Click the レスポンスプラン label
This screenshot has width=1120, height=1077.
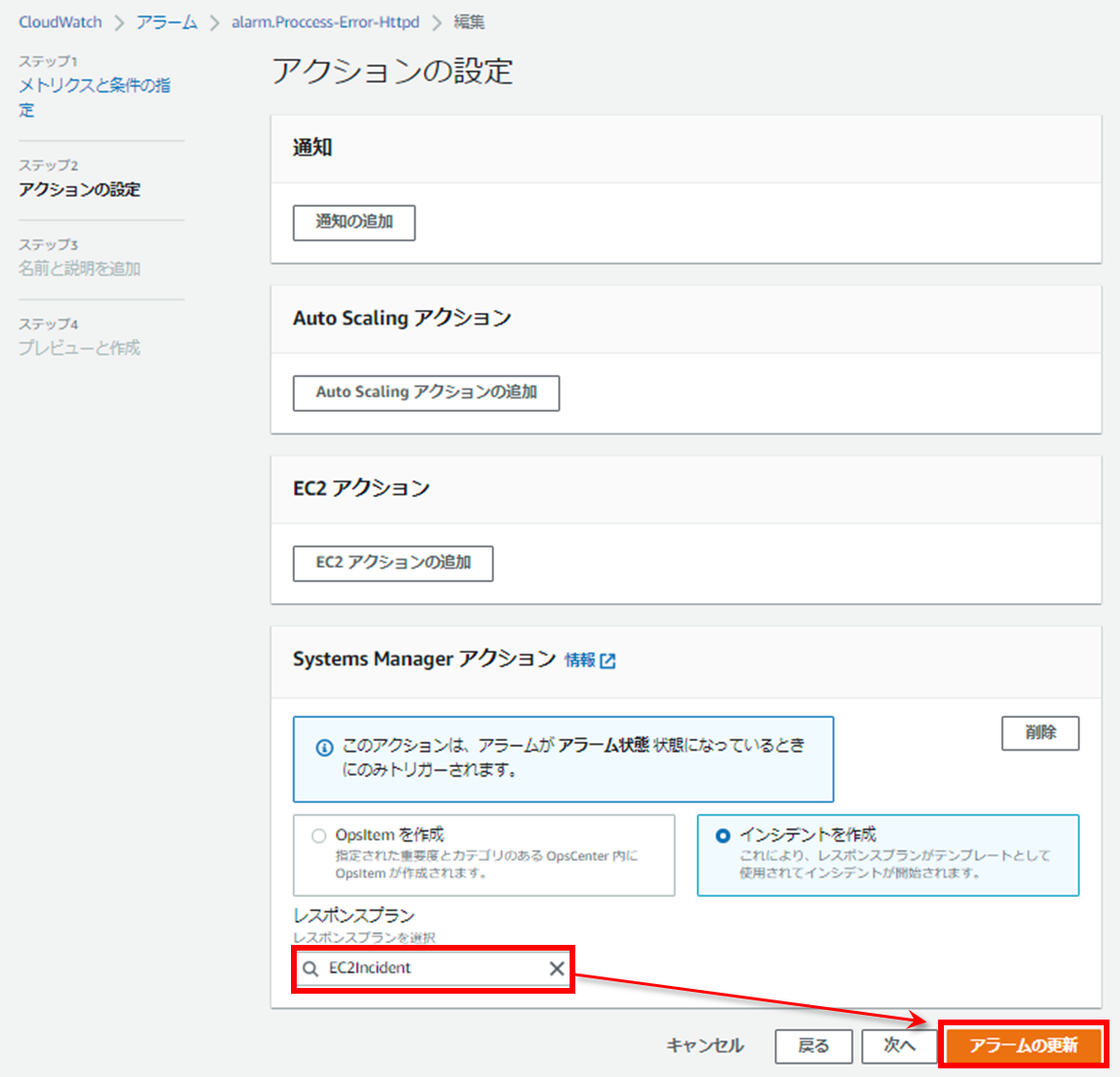[353, 915]
